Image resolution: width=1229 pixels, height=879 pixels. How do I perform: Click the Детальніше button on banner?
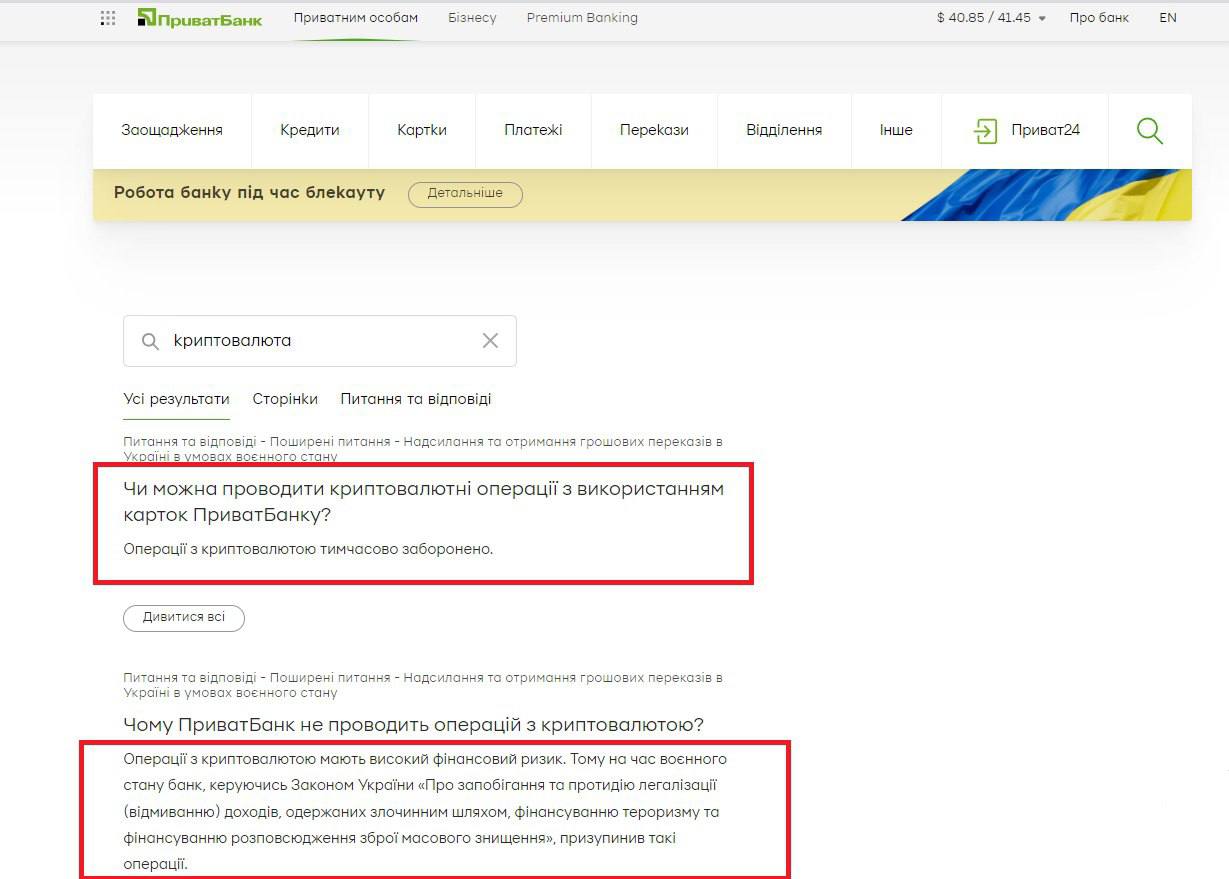pyautogui.click(x=465, y=193)
